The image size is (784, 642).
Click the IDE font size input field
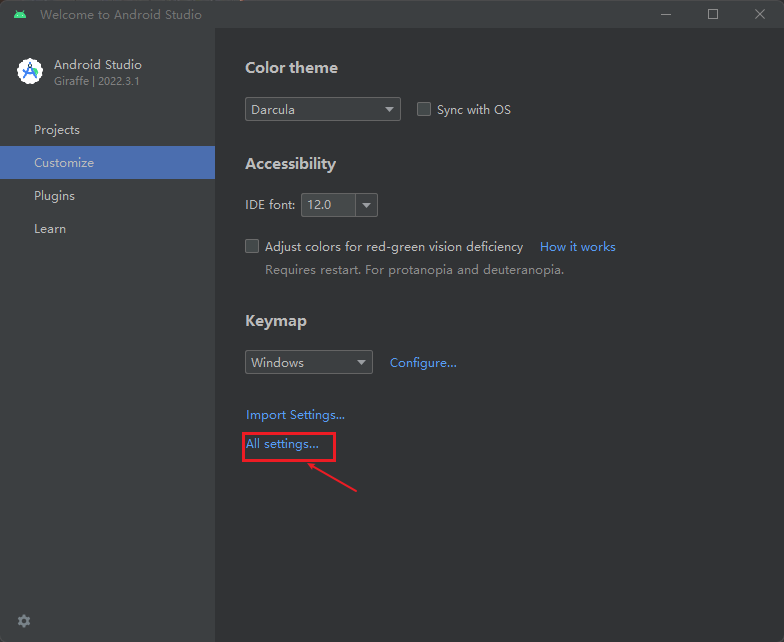327,205
